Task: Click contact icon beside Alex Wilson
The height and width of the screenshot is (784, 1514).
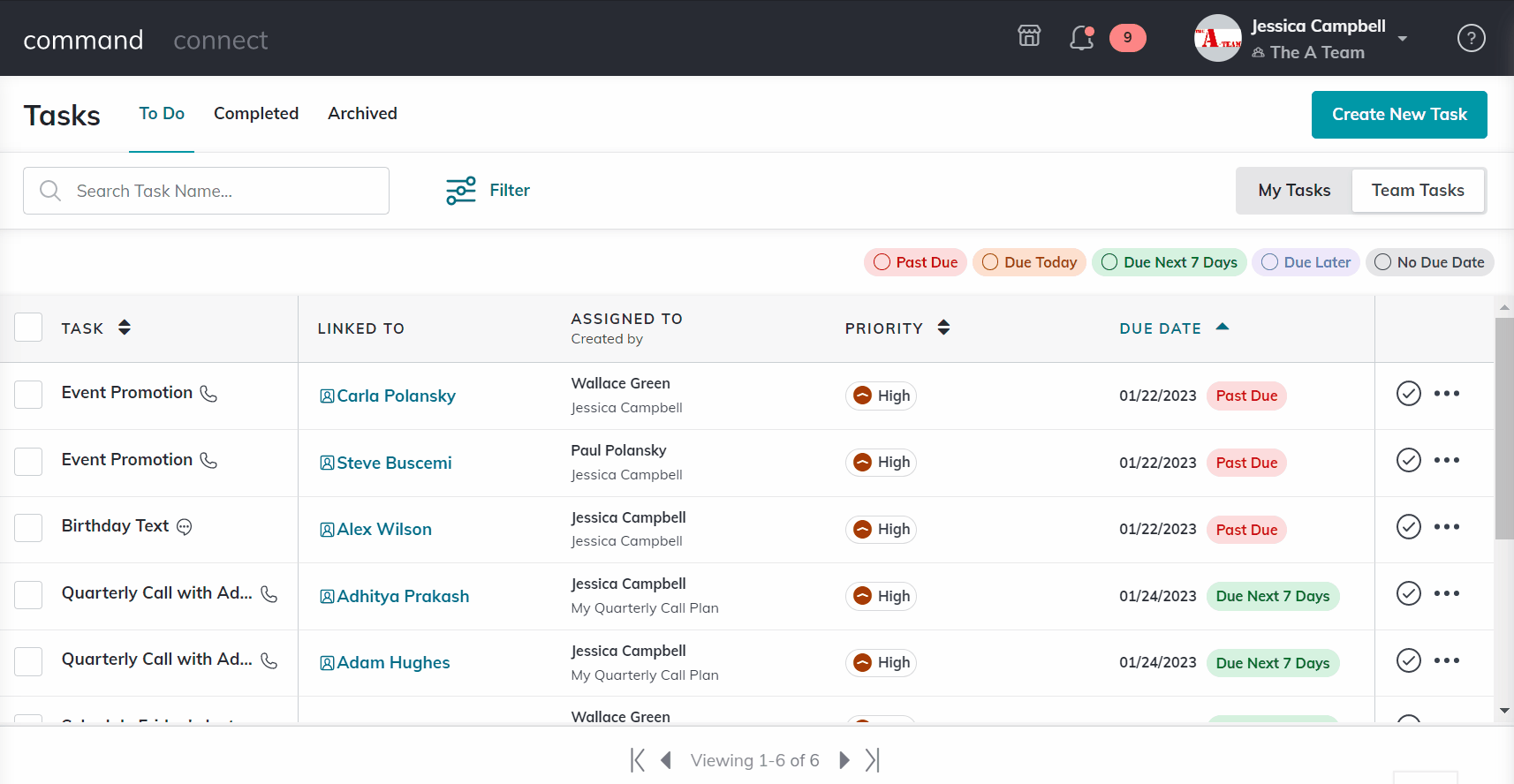Action: pos(327,530)
